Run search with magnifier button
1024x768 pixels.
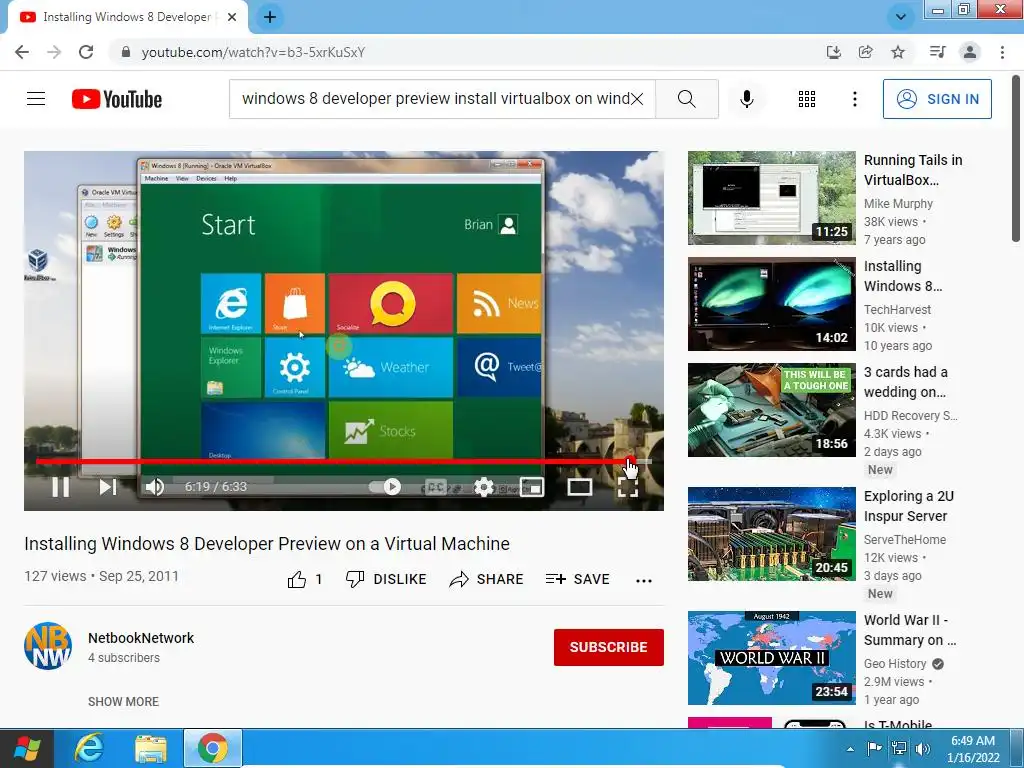tap(686, 99)
